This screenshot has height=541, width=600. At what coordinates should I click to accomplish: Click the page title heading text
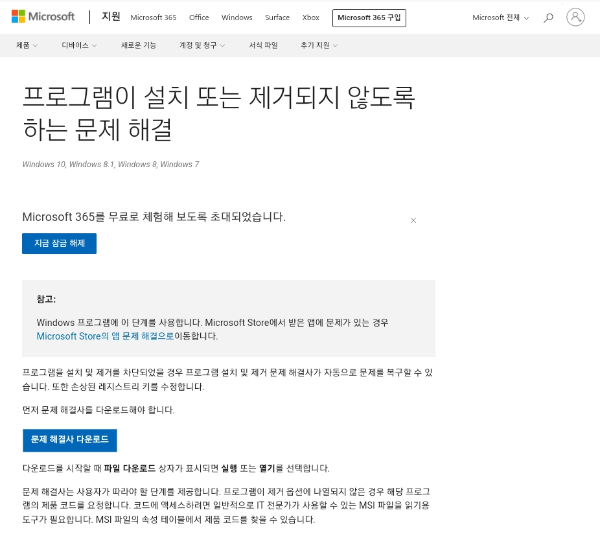218,114
